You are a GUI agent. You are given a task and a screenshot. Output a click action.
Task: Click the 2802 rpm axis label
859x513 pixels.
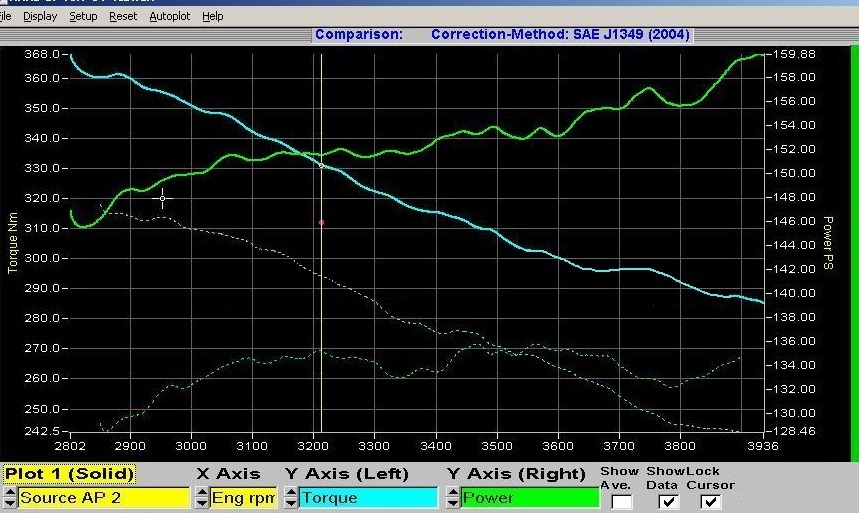(x=70, y=446)
